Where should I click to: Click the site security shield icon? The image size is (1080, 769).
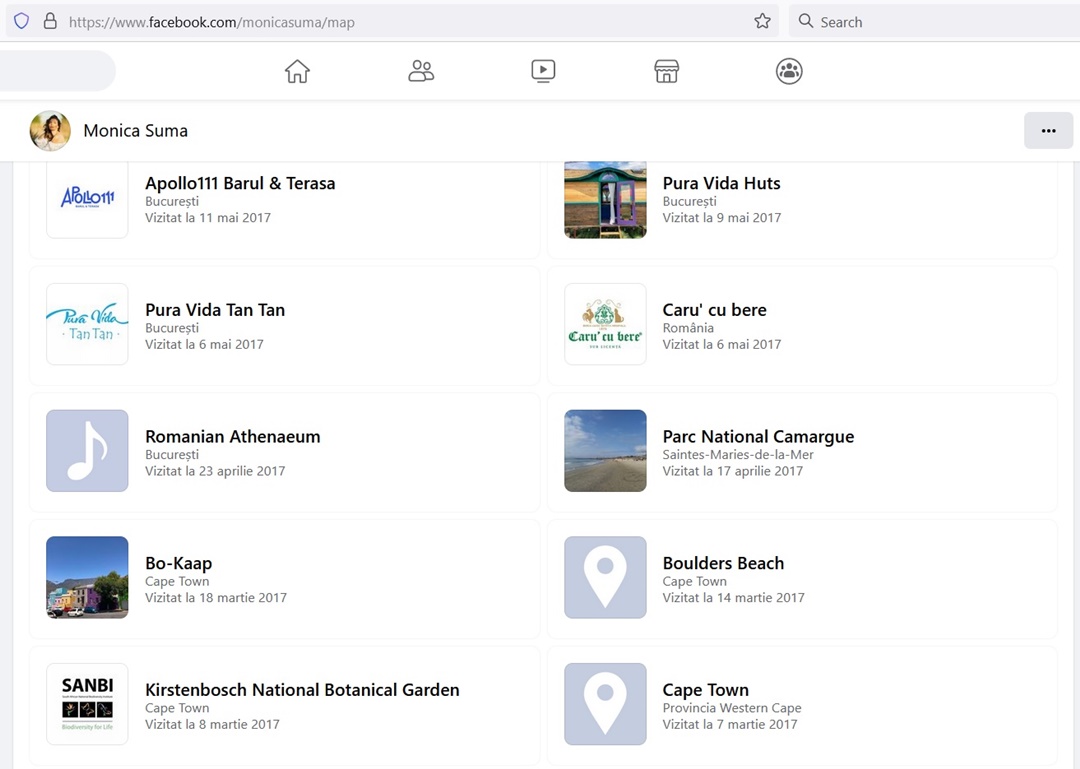pyautogui.click(x=21, y=21)
